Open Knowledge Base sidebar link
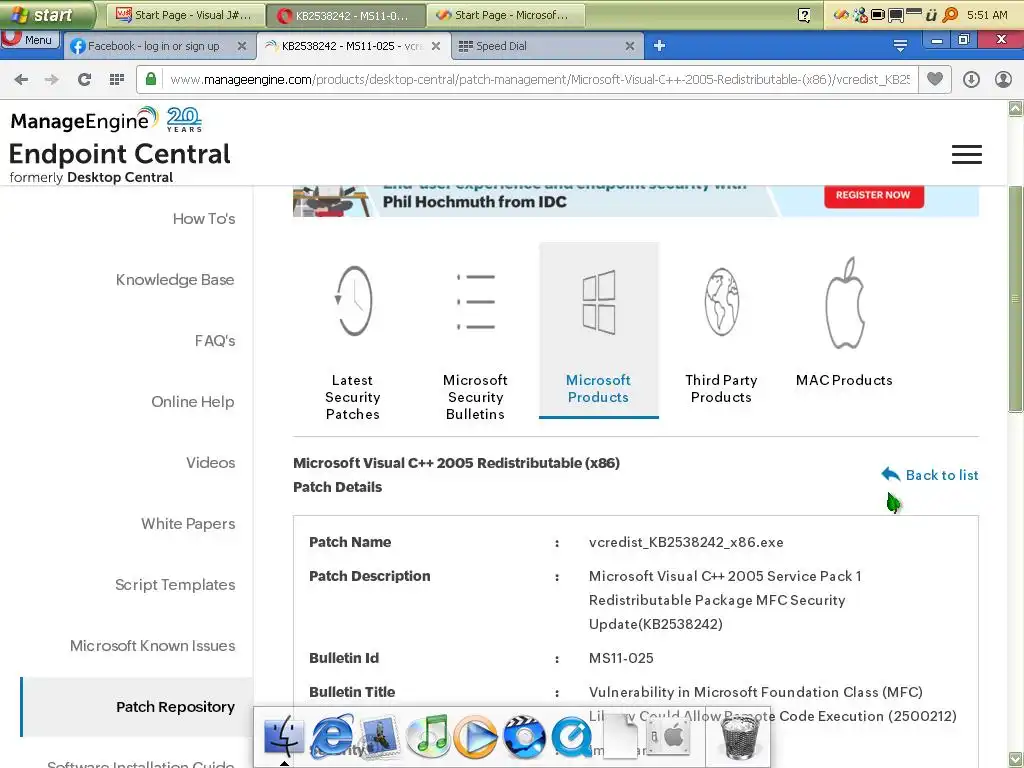Viewport: 1024px width, 768px height. point(175,280)
